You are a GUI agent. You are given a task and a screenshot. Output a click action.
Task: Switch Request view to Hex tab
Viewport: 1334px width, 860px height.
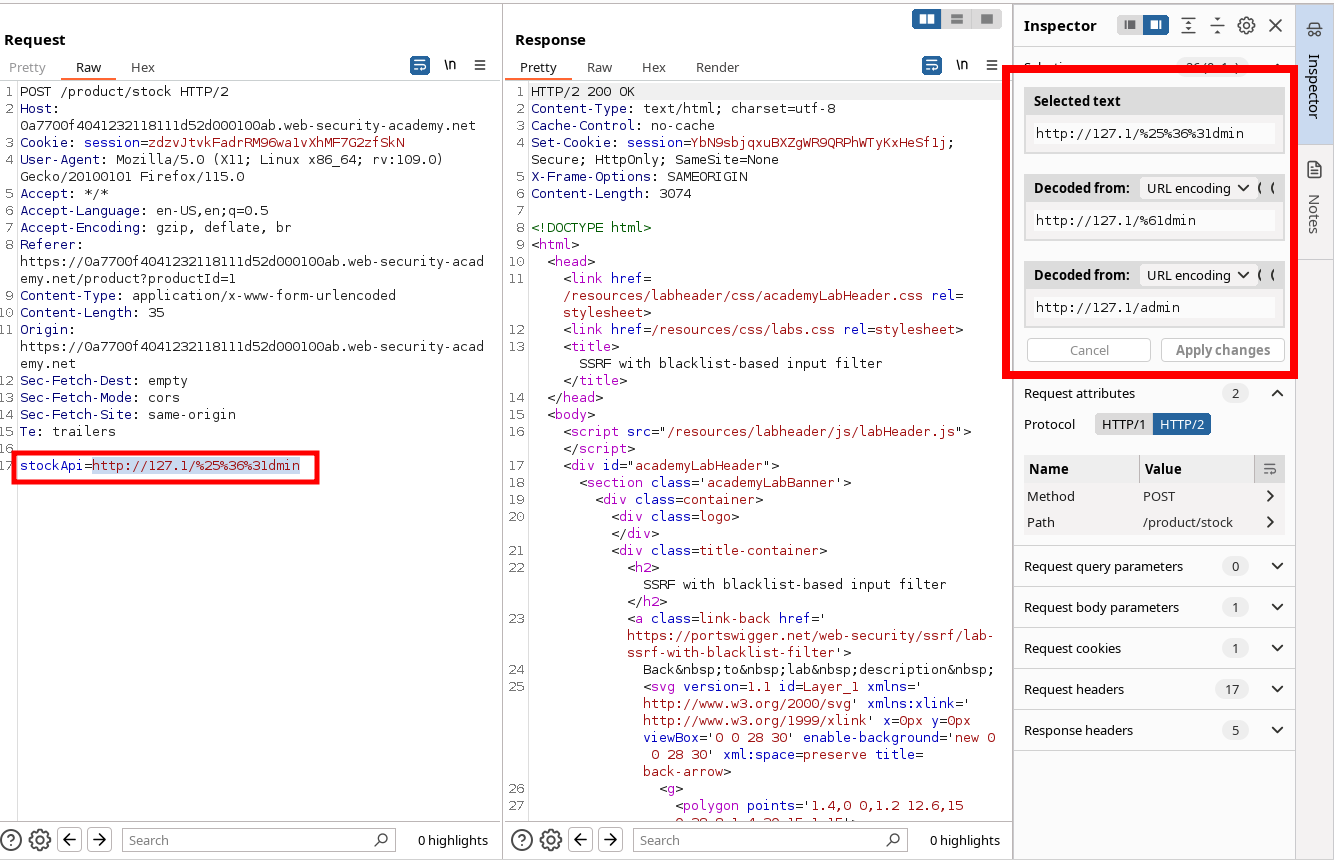[143, 67]
